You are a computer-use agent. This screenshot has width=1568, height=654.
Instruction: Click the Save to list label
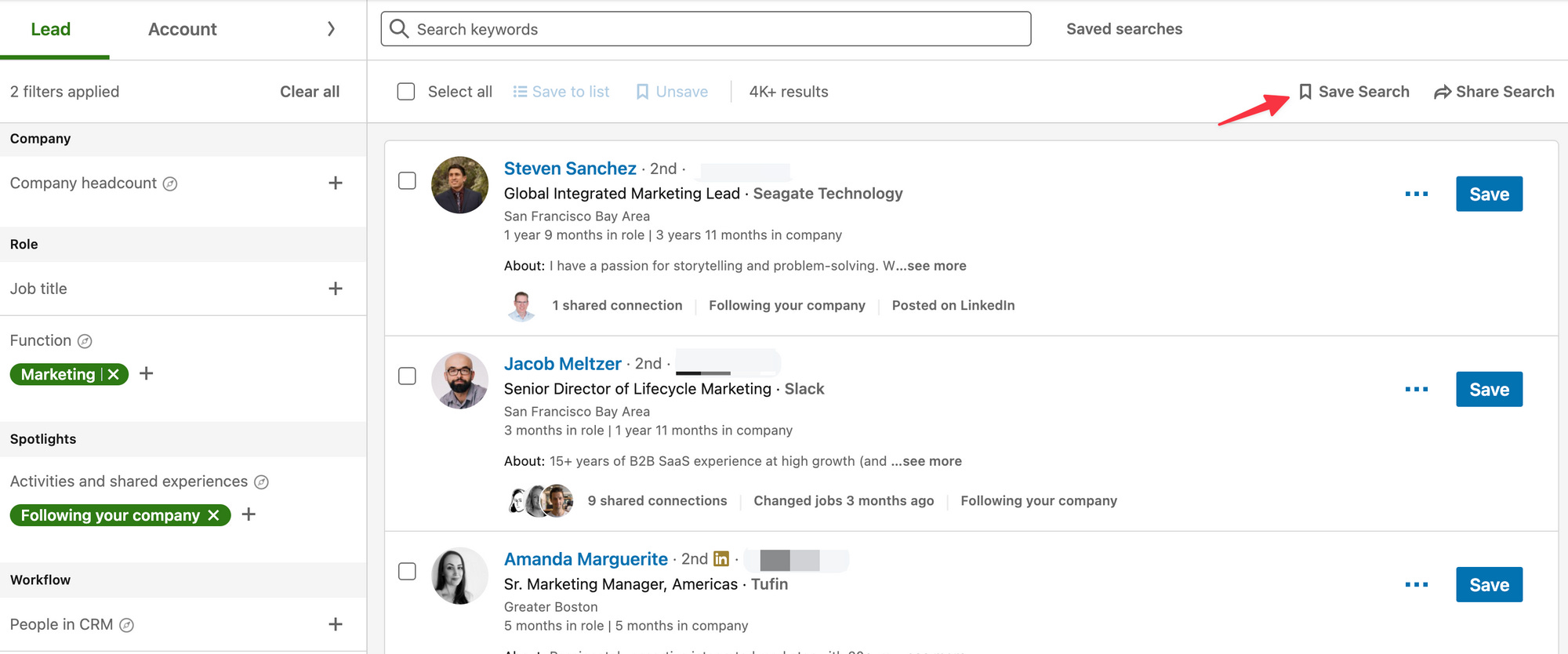pos(571,92)
